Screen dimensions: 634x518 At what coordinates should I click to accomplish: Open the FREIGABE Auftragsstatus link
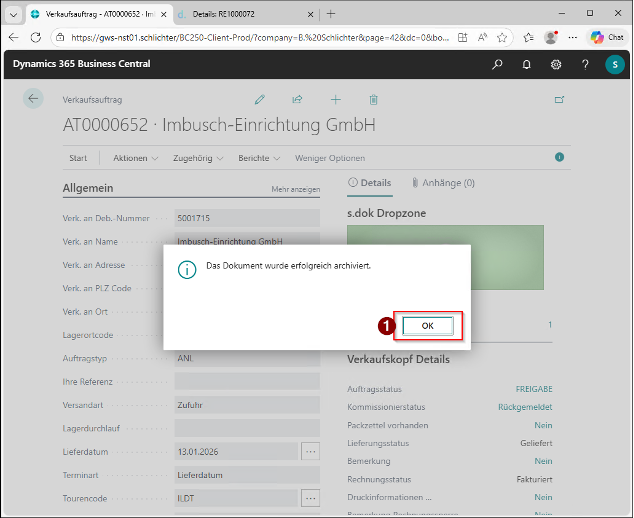[534, 389]
